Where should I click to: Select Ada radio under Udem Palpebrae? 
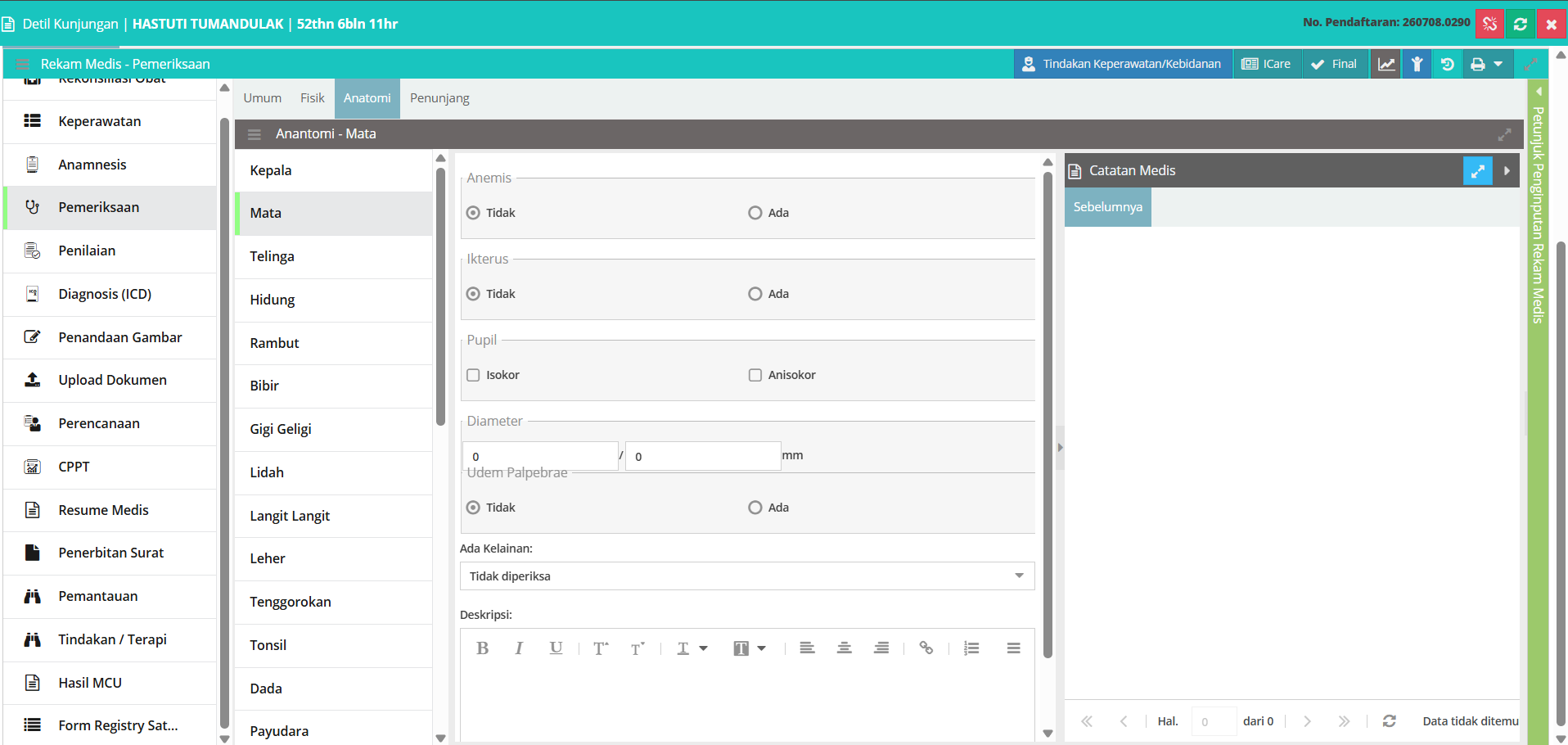click(x=755, y=508)
